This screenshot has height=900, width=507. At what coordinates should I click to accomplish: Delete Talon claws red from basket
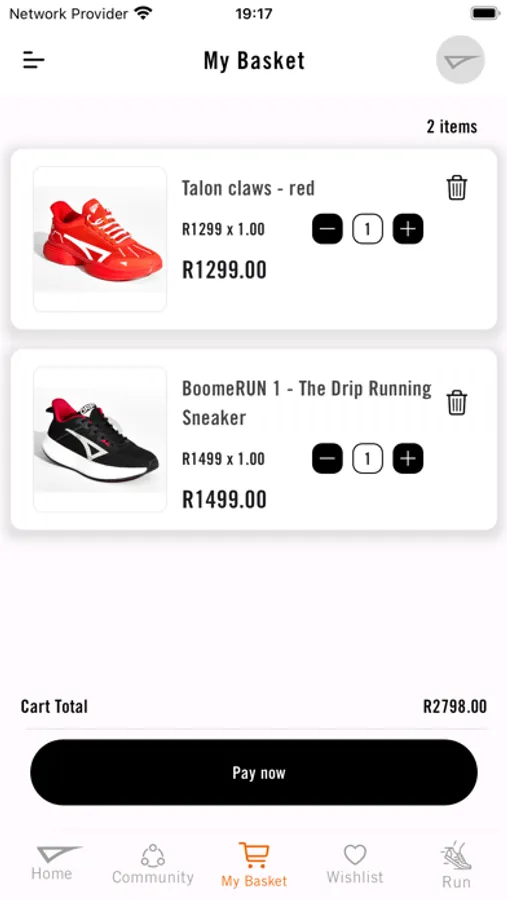pyautogui.click(x=456, y=188)
